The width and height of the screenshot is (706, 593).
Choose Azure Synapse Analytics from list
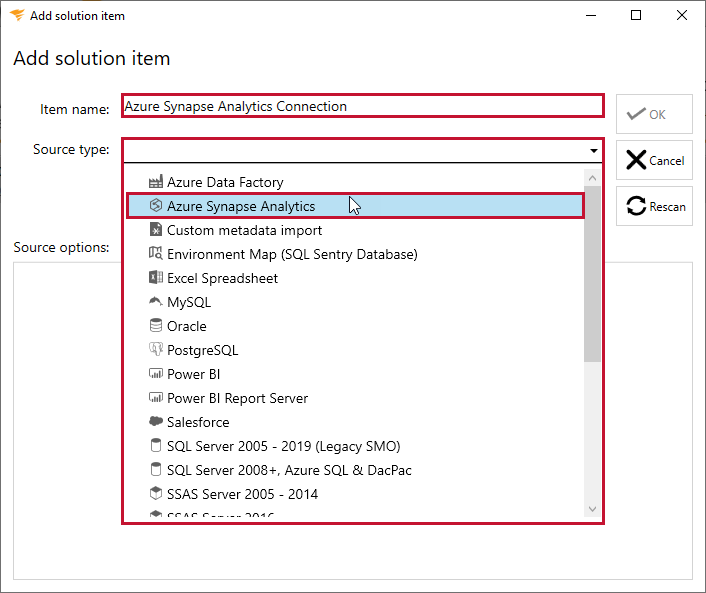(x=355, y=206)
